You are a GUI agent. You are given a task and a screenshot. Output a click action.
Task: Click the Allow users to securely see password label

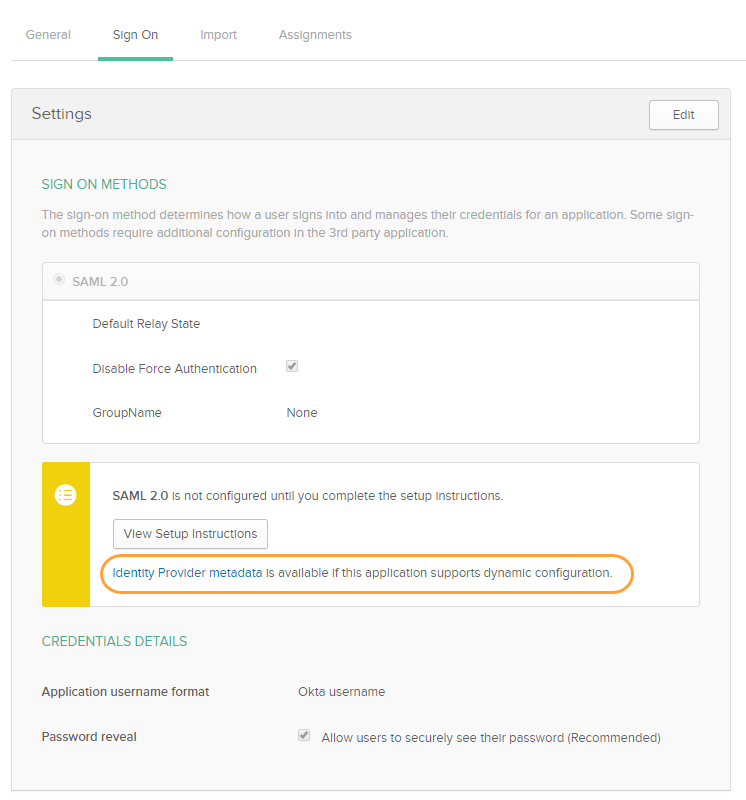pyautogui.click(x=490, y=738)
